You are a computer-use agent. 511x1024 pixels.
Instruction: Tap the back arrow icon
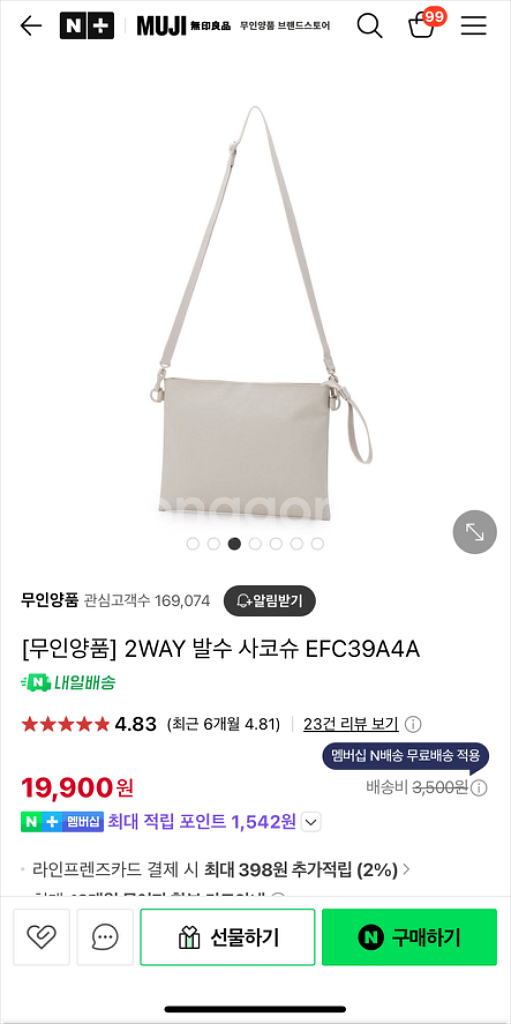click(31, 25)
